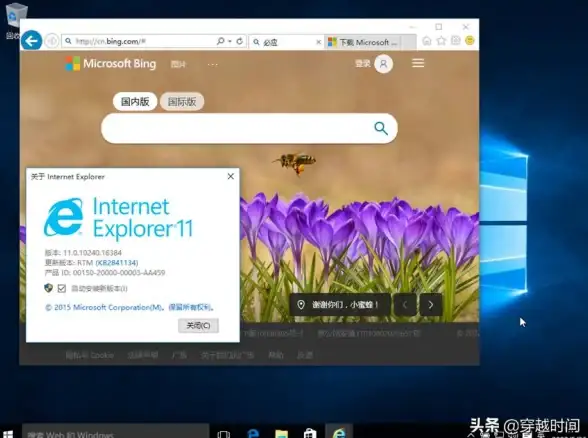Click the Bing search input box
The height and width of the screenshot is (438, 588).
[236, 129]
